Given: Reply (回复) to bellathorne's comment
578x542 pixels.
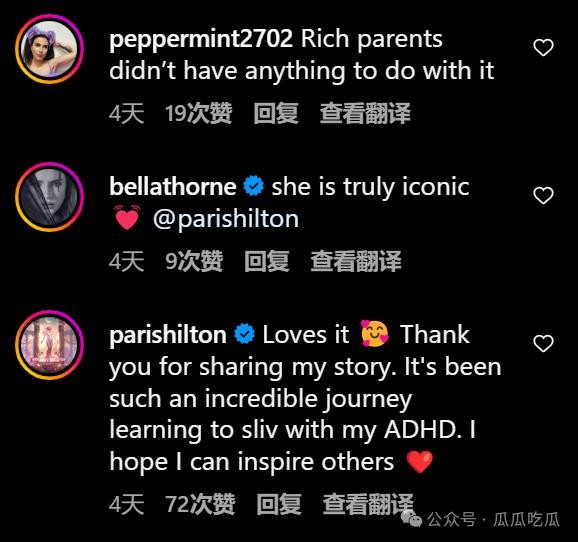Looking at the screenshot, I should [x=267, y=261].
